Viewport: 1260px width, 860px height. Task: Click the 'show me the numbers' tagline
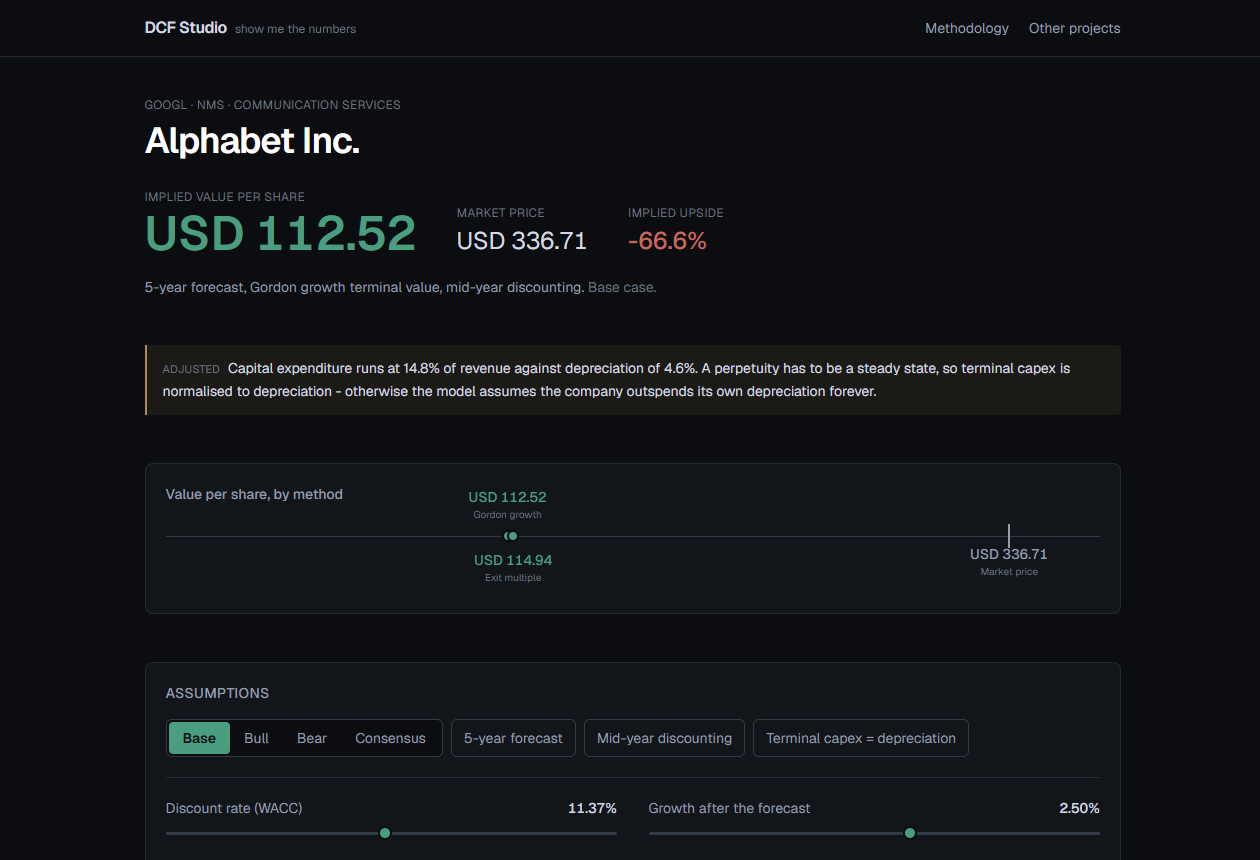click(295, 29)
